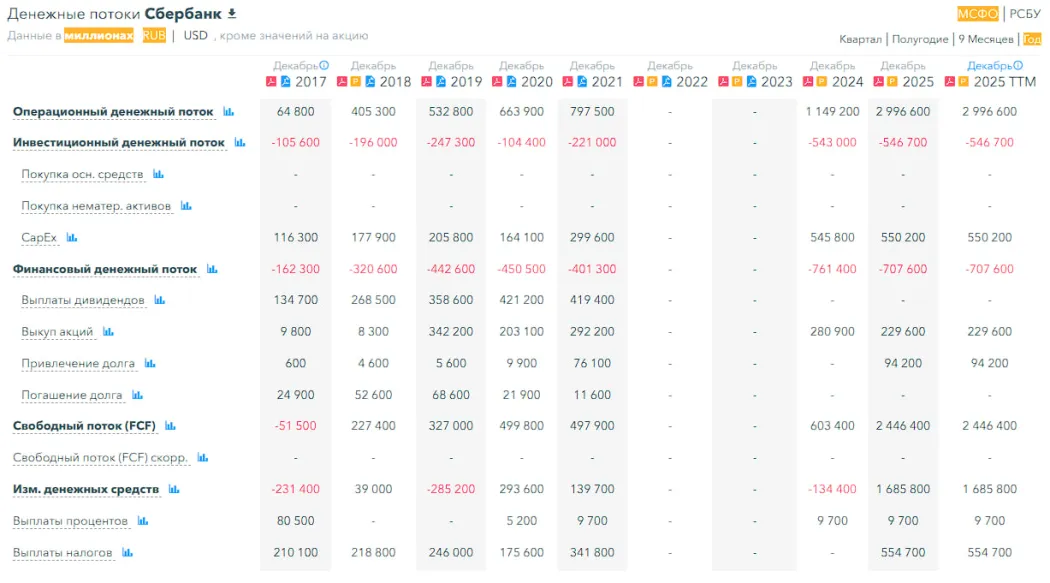Viewport: 1050px width, 583px height.
Task: Select МСФО reporting standard
Action: pyautogui.click(x=977, y=14)
